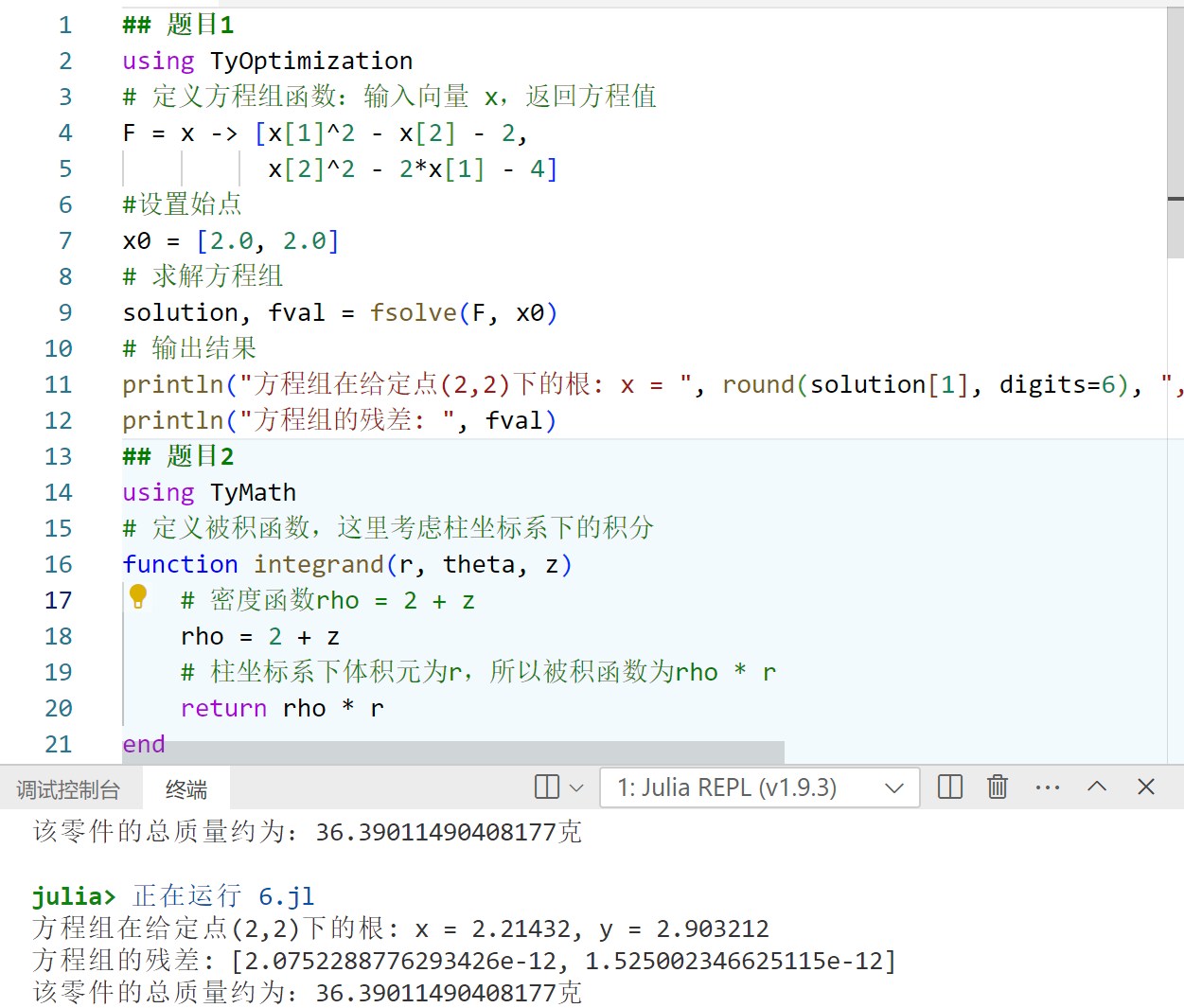This screenshot has width=1184, height=1008.
Task: Click 'function' keyword on line 16
Action: (180, 564)
